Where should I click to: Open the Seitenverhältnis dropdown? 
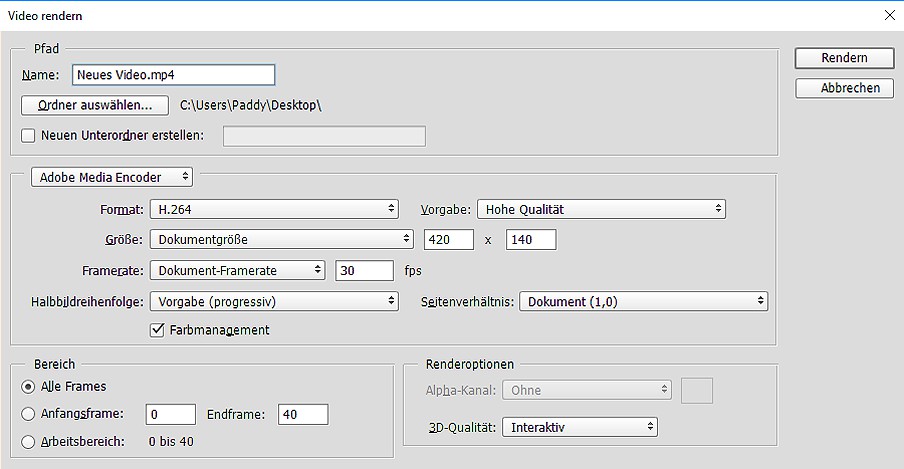[x=643, y=301]
